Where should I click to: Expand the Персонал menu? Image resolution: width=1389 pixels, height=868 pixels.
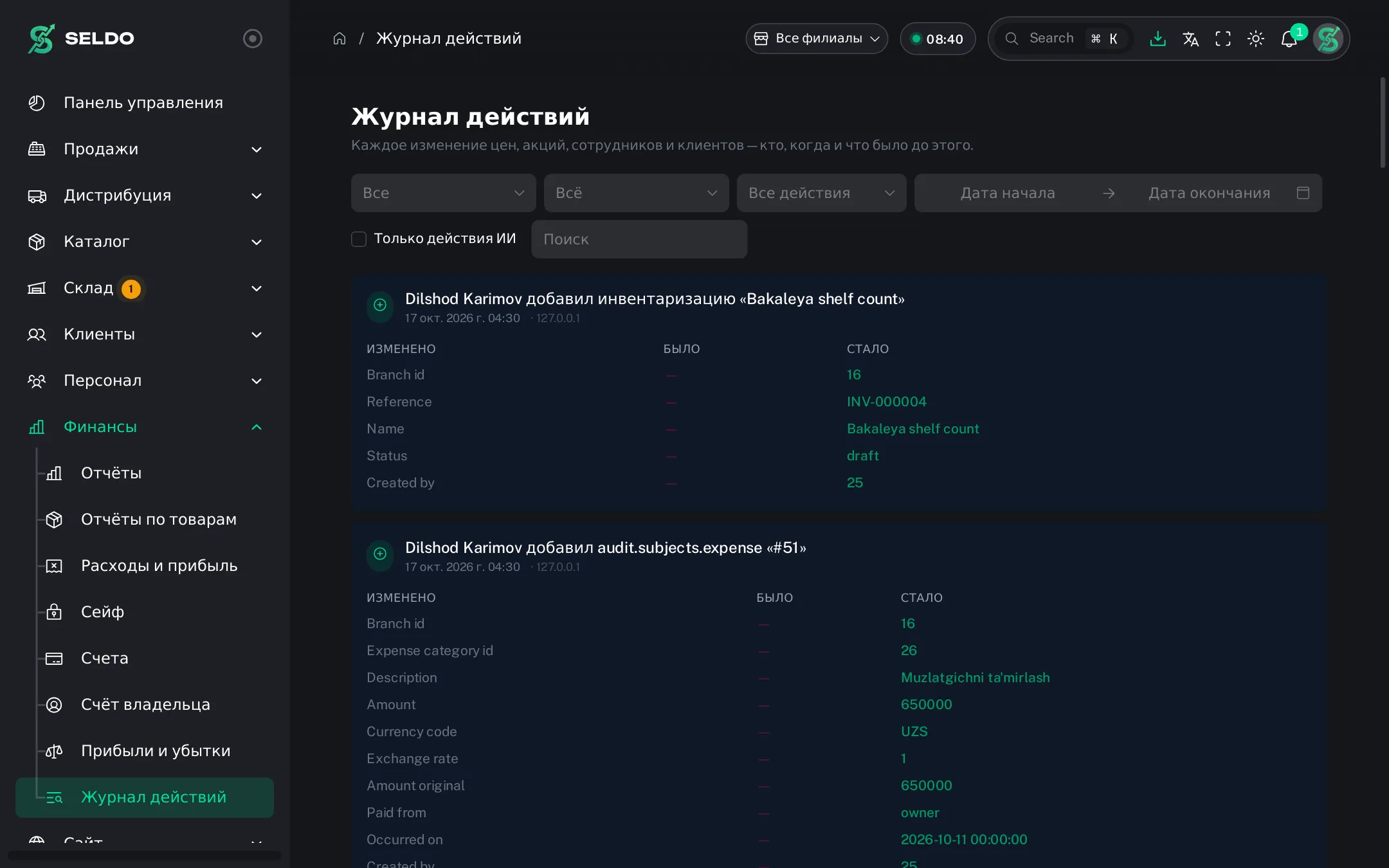[x=145, y=381]
